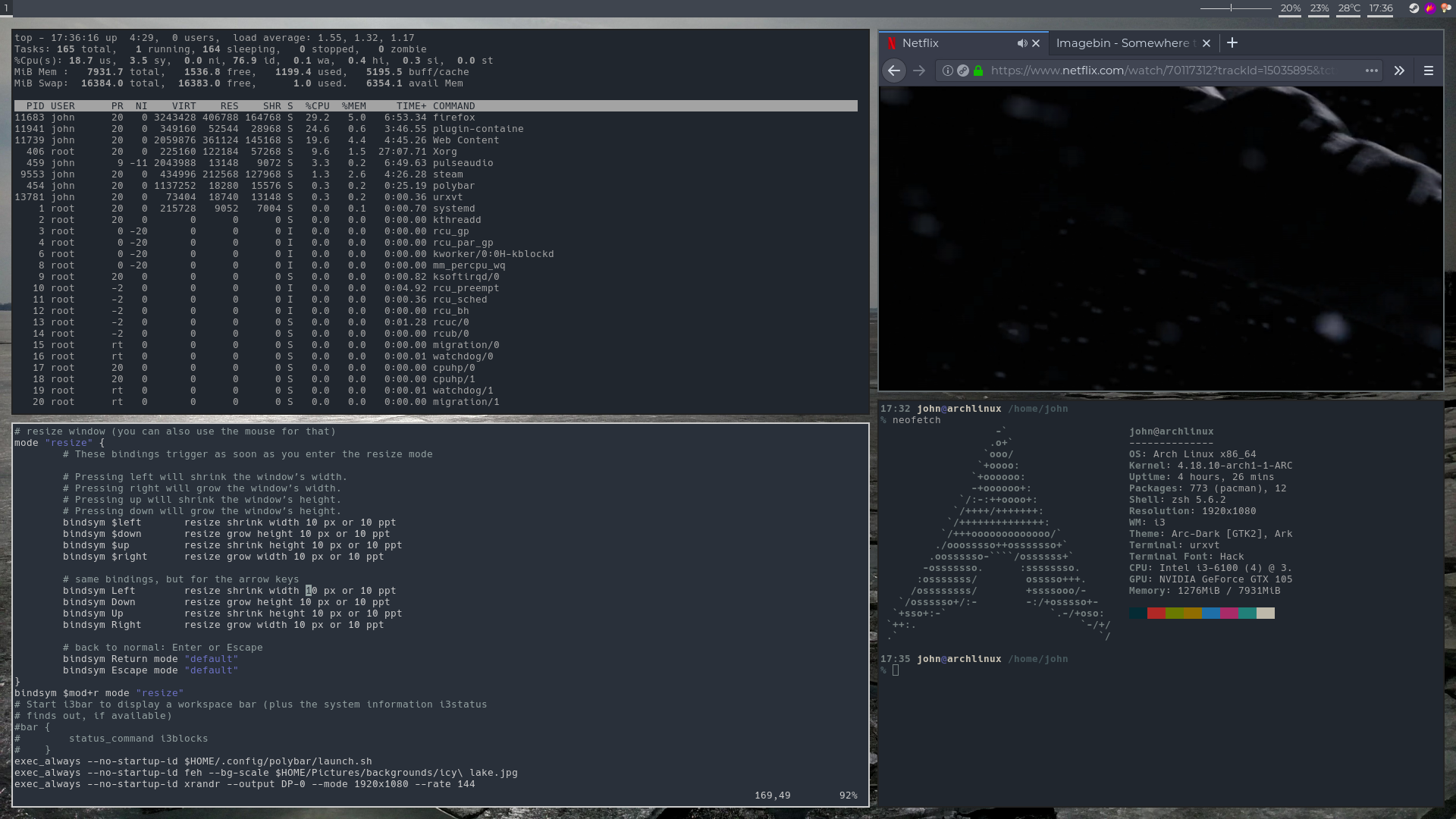The image size is (1456, 819).
Task: Click the purple flame tray icon
Action: [1430, 8]
